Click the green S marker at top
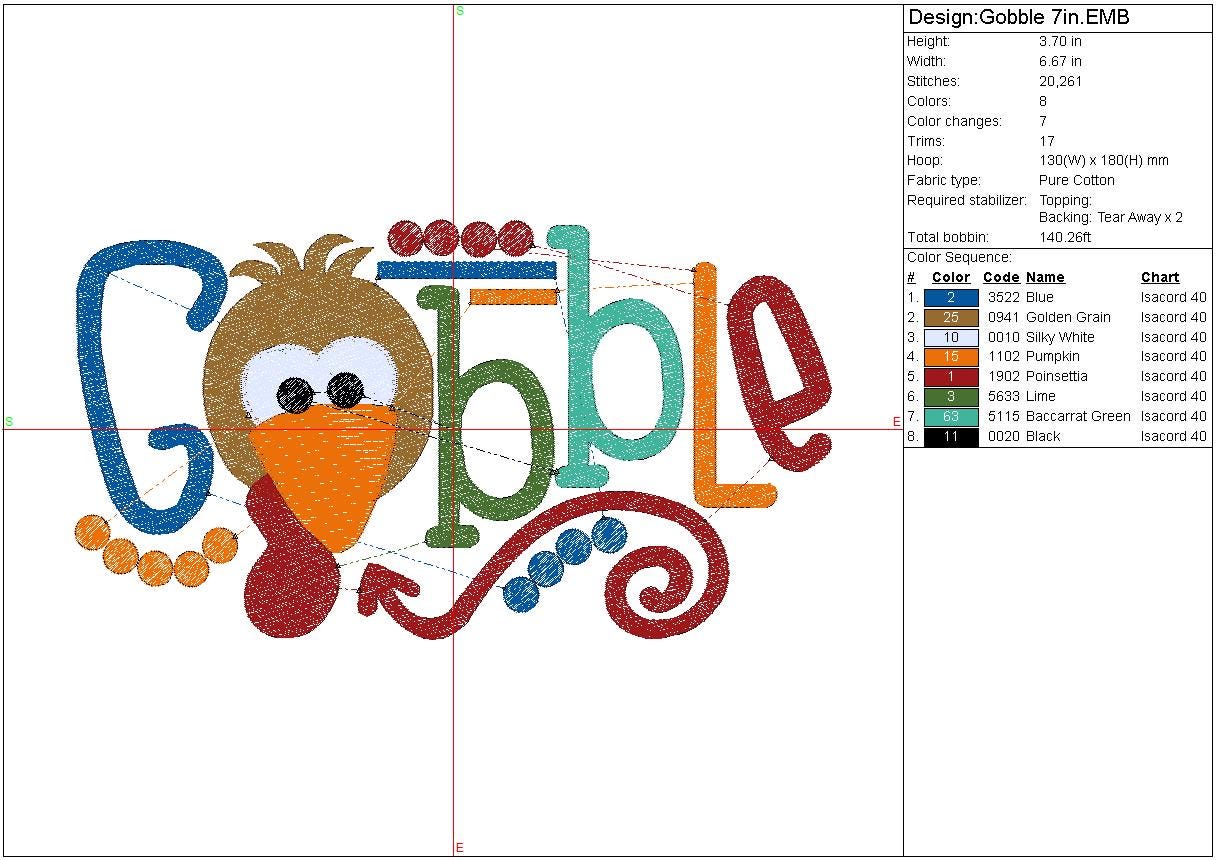1217x860 pixels. 460,11
